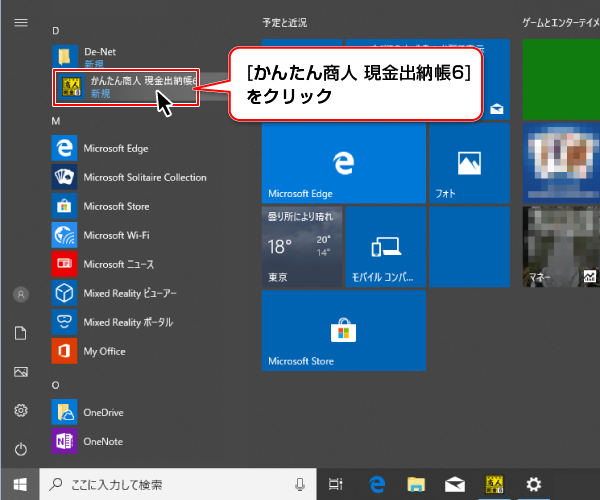Open My Office app icon

pyautogui.click(x=64, y=351)
